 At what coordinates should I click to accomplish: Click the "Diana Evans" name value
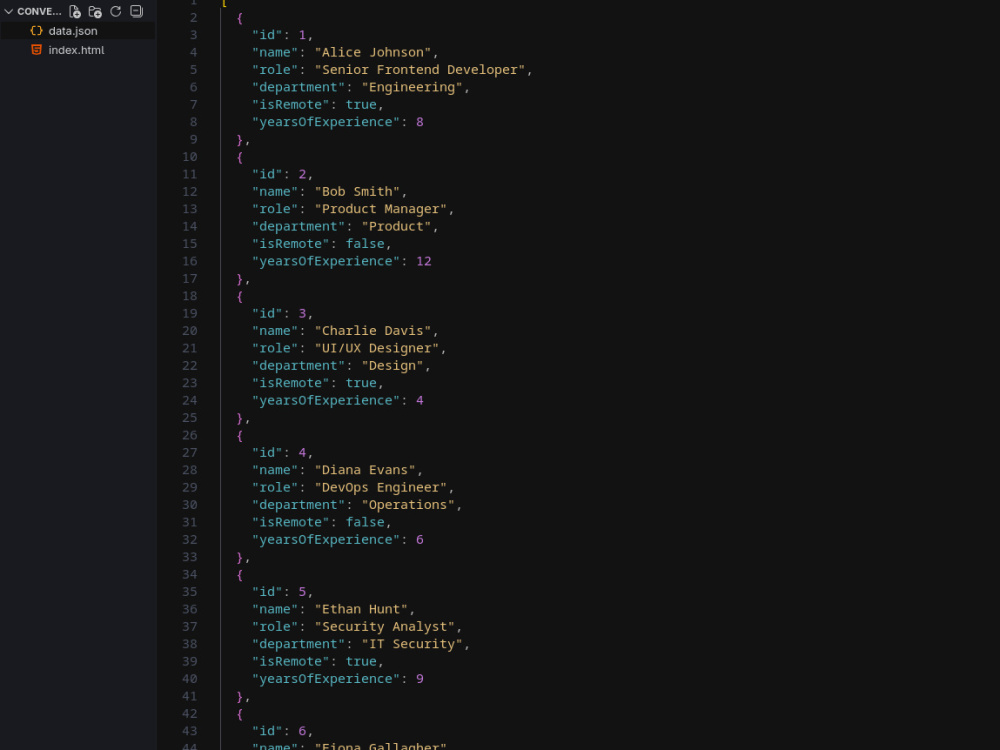tap(365, 470)
